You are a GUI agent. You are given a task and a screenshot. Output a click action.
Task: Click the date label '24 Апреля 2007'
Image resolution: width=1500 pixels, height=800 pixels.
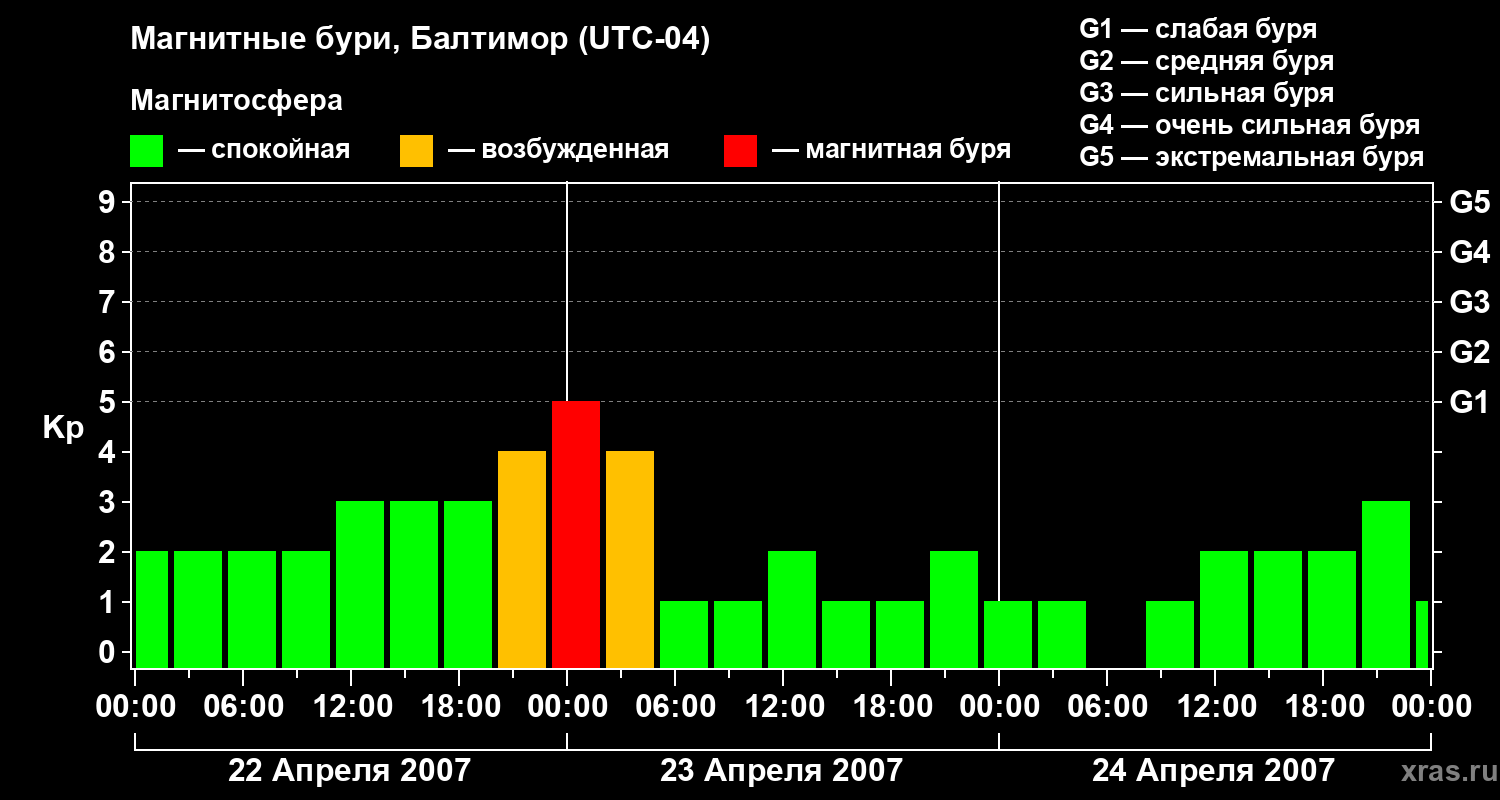coord(1213,771)
